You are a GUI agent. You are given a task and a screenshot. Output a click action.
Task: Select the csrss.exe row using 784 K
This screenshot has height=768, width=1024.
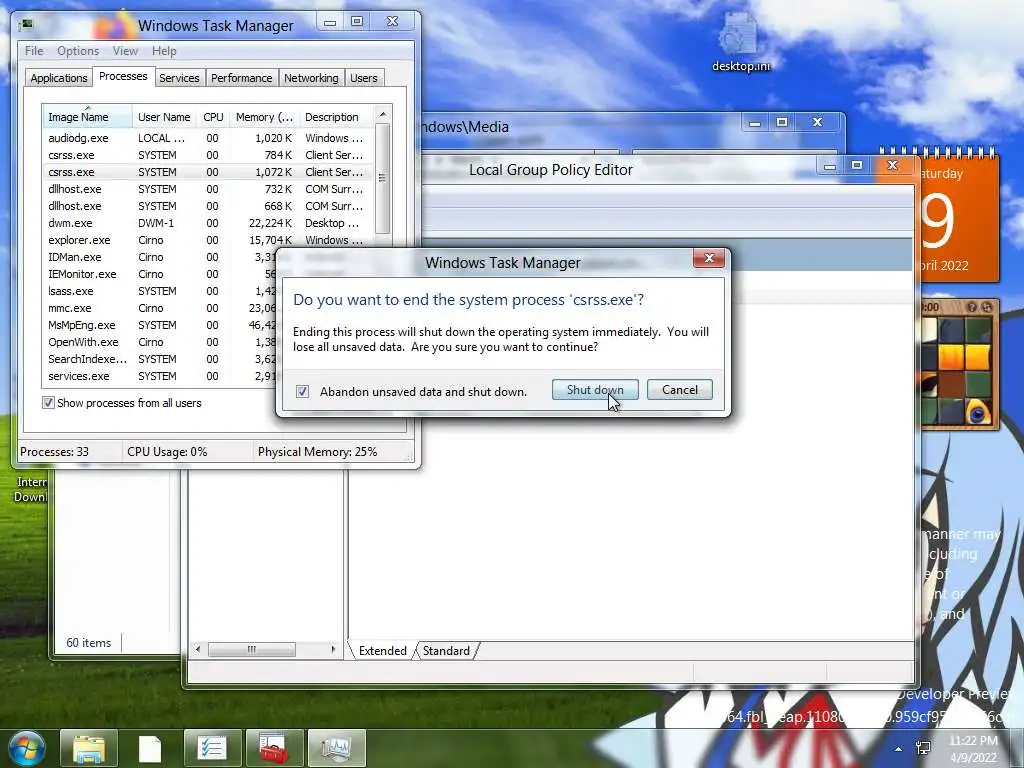(x=208, y=155)
